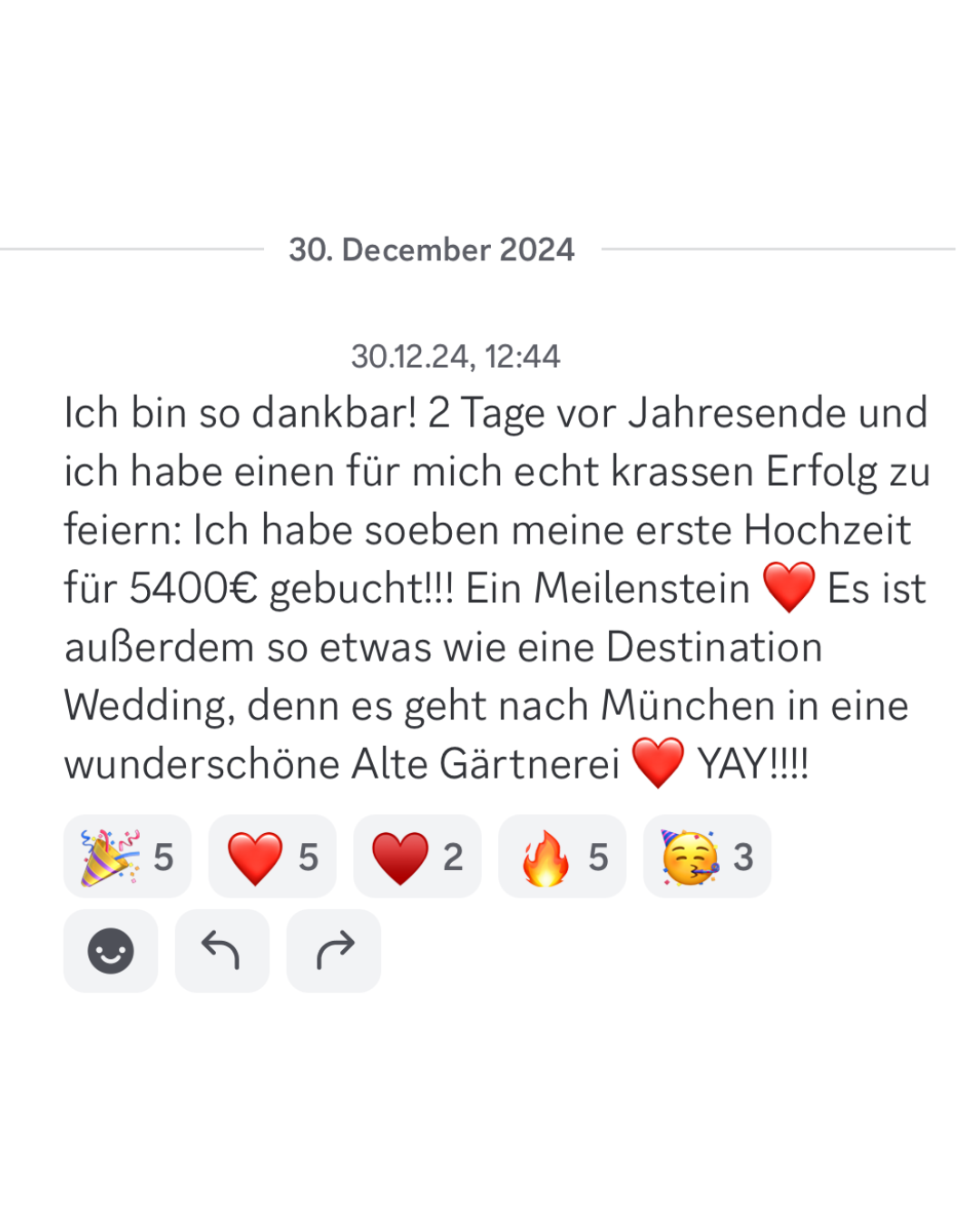Open the add reaction smiley picker
The width and height of the screenshot is (980, 1225).
[111, 951]
